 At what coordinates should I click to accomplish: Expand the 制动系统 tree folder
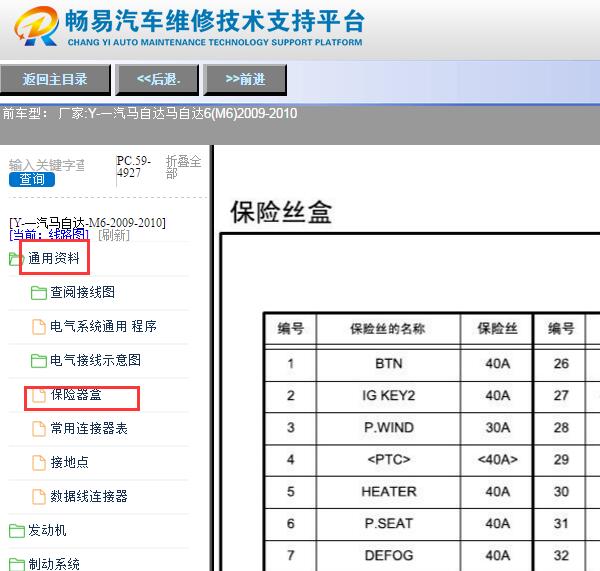pos(54,564)
